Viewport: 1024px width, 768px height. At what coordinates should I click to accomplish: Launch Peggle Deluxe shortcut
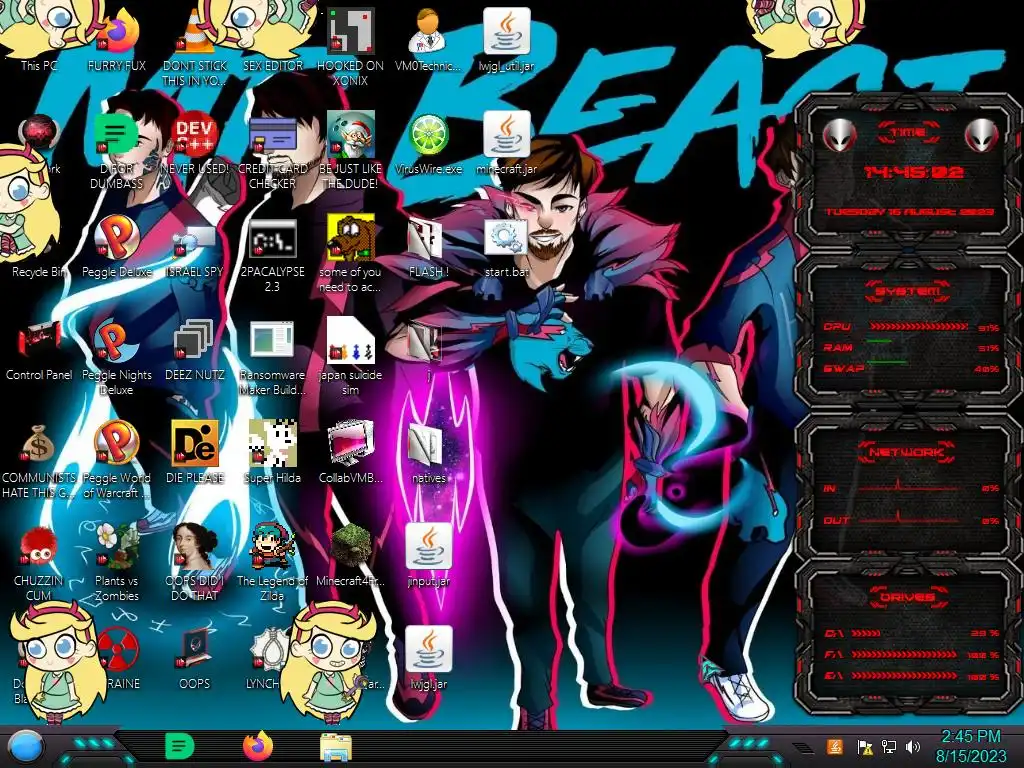click(x=116, y=247)
